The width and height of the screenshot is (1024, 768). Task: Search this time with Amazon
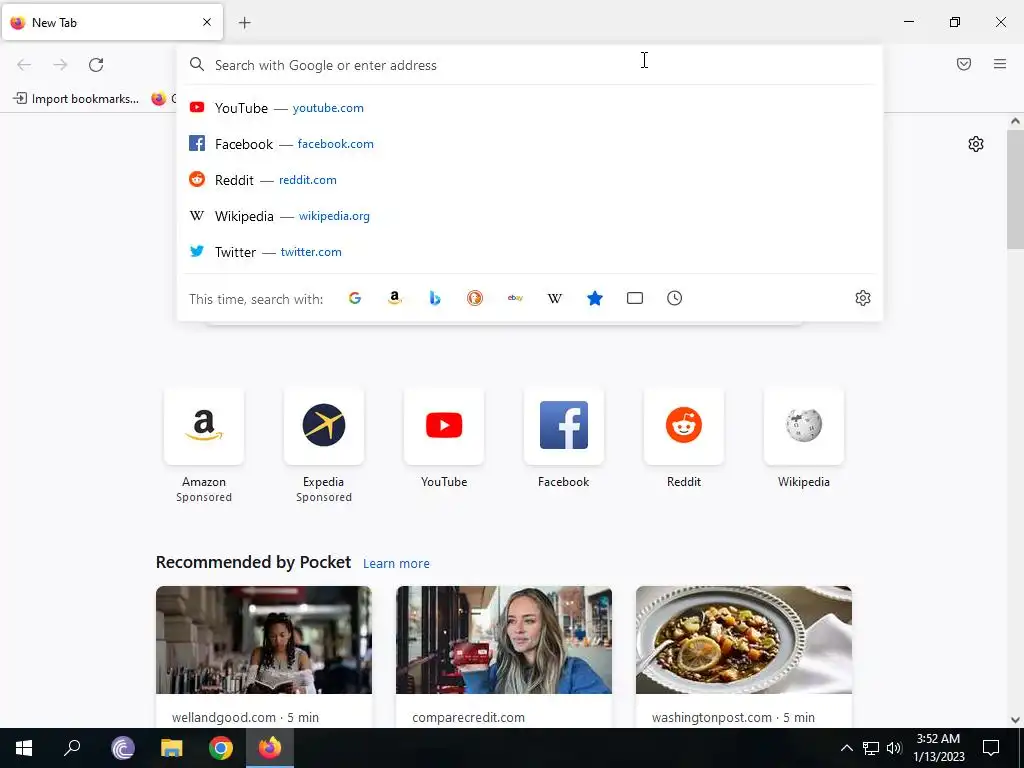(394, 298)
